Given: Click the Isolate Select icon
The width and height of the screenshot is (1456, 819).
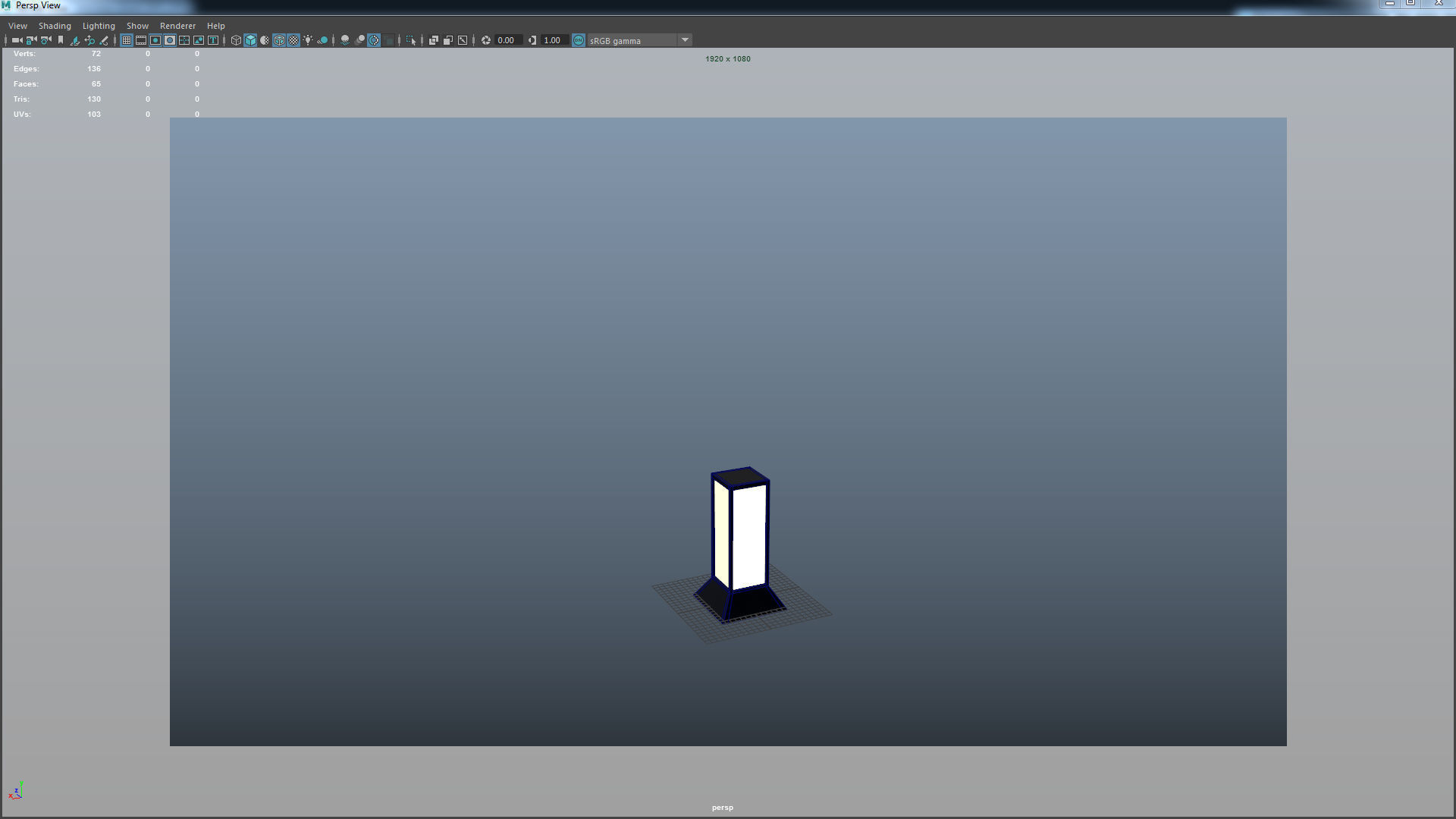Looking at the screenshot, I should 410,40.
